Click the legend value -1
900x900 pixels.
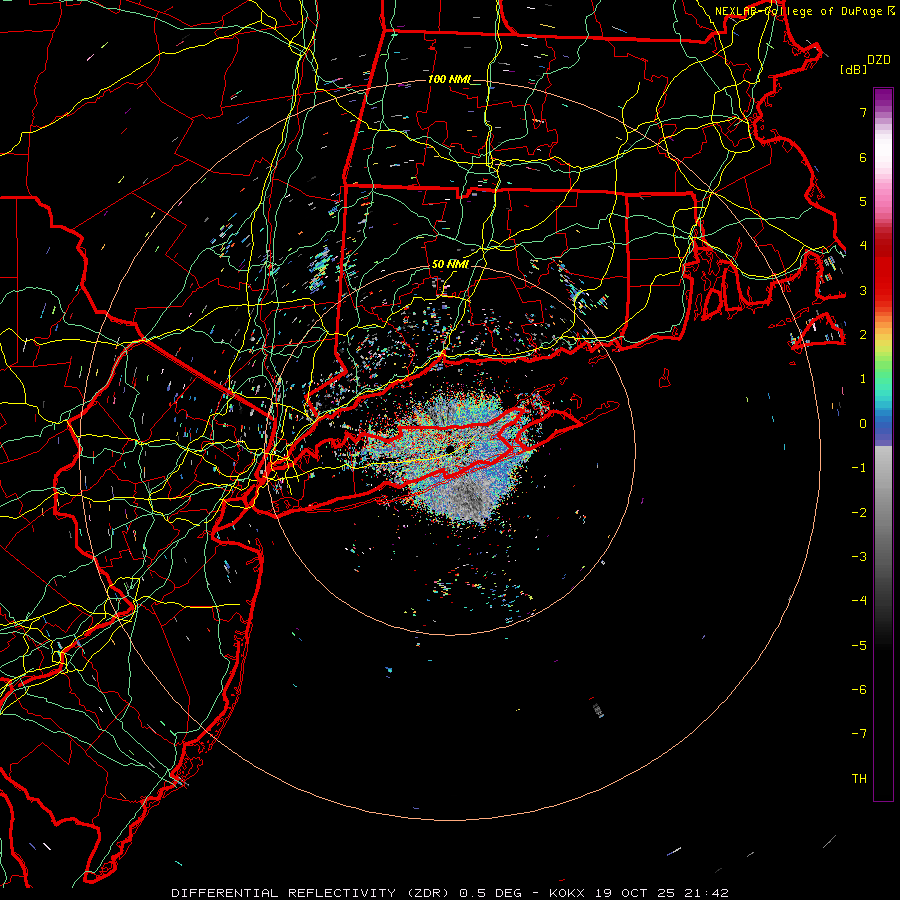[x=859, y=468]
